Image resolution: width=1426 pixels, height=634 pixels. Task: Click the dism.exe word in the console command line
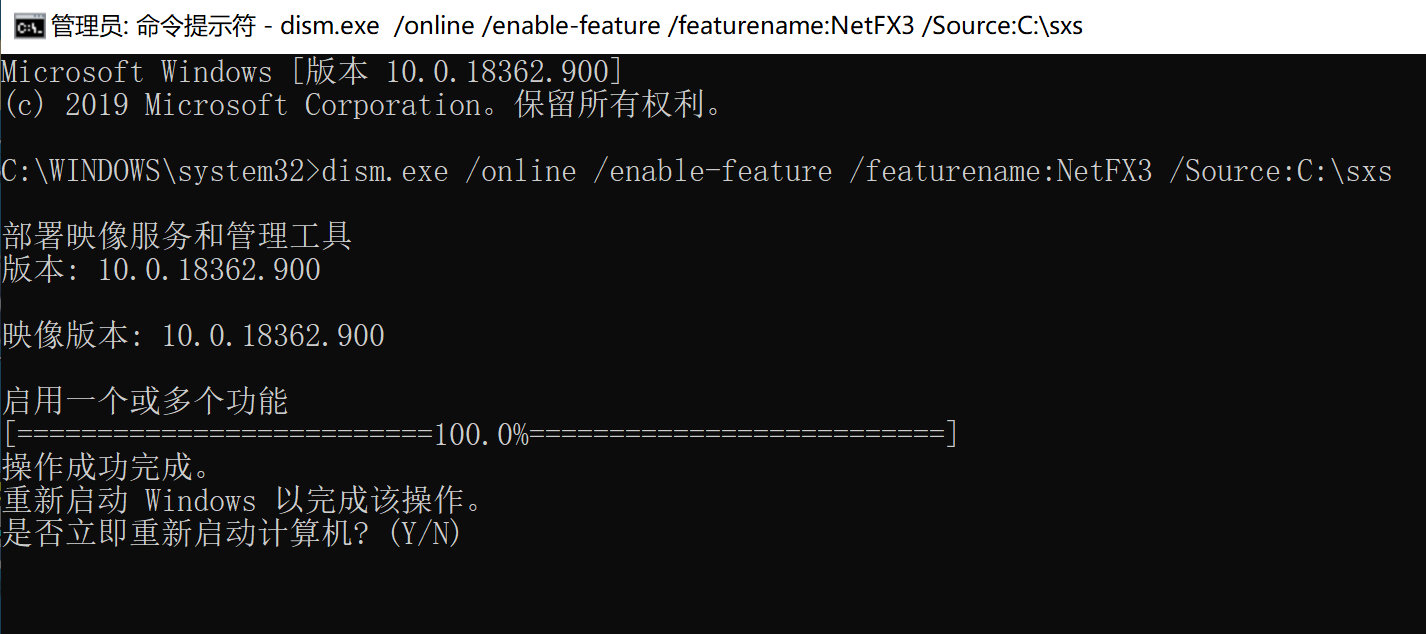click(384, 171)
